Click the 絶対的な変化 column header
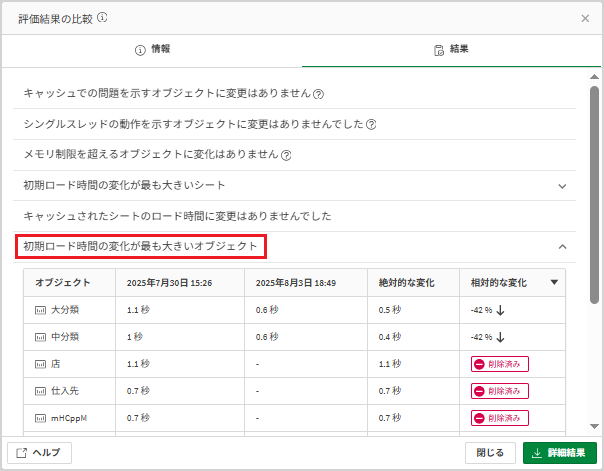Image resolution: width=604 pixels, height=471 pixels. (x=407, y=283)
